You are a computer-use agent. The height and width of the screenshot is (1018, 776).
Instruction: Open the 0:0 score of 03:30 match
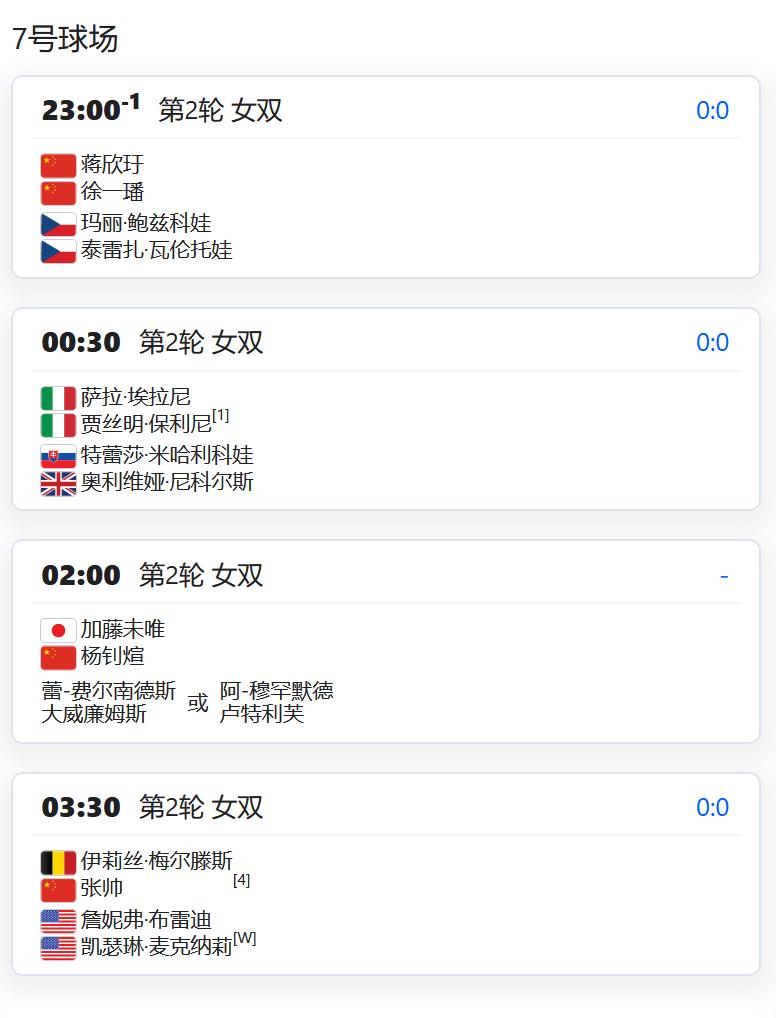[712, 807]
